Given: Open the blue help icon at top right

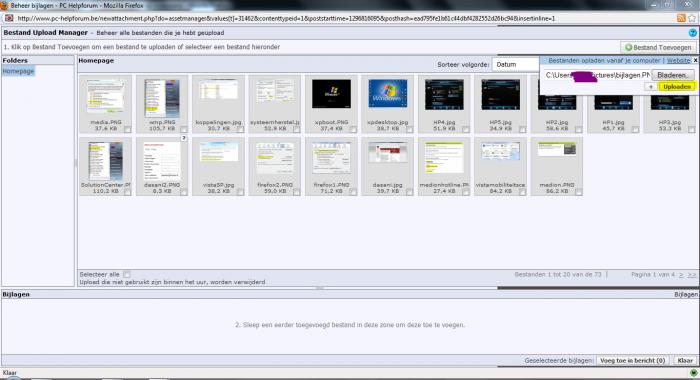Looking at the screenshot, I should tap(692, 33).
